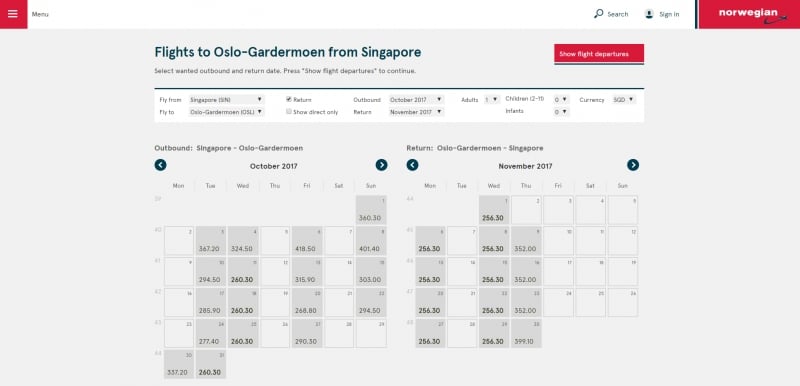Open the Outbound October 2017 dropdown
The width and height of the screenshot is (800, 386).
(x=416, y=99)
